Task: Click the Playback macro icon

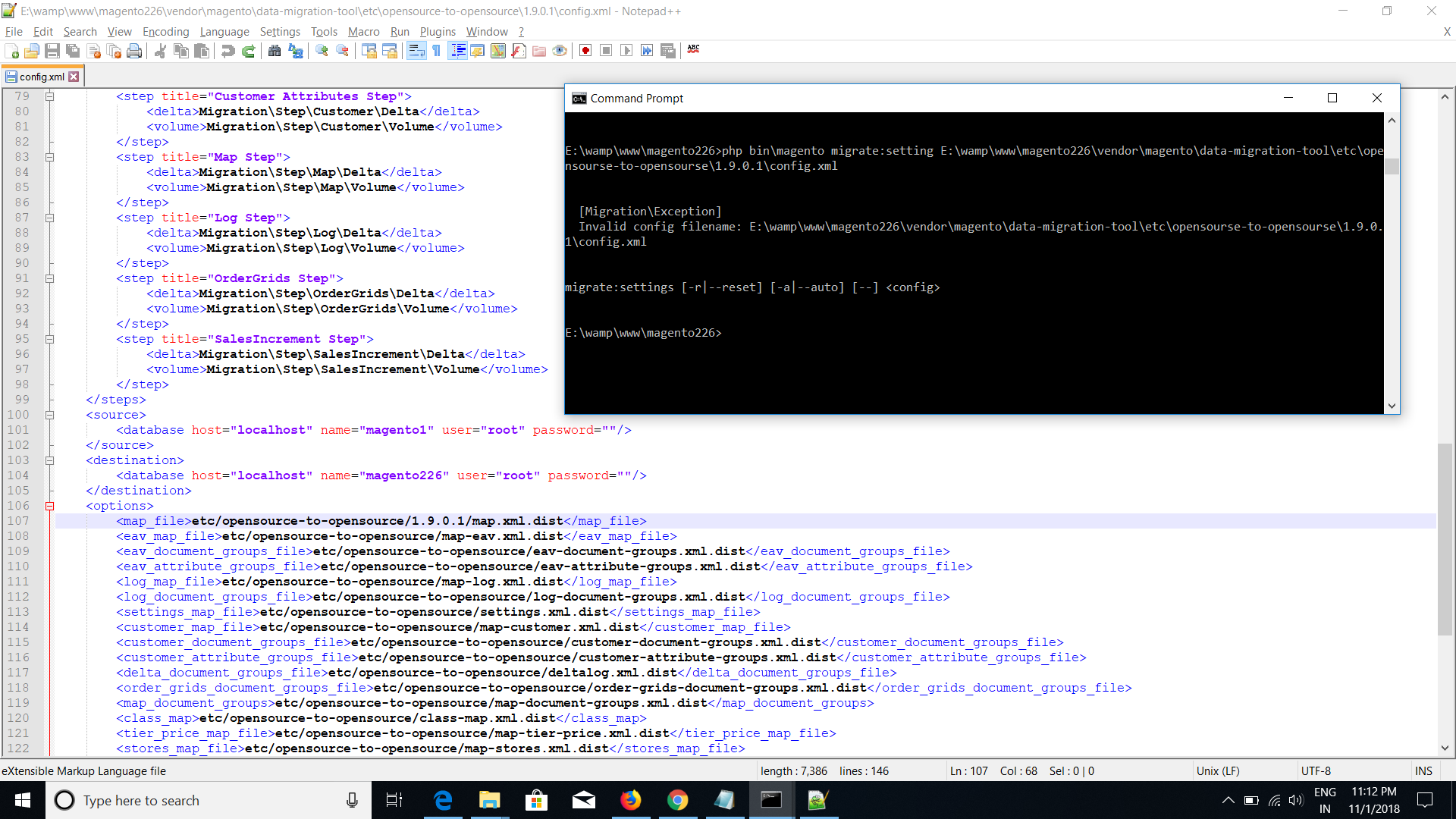Action: click(626, 51)
